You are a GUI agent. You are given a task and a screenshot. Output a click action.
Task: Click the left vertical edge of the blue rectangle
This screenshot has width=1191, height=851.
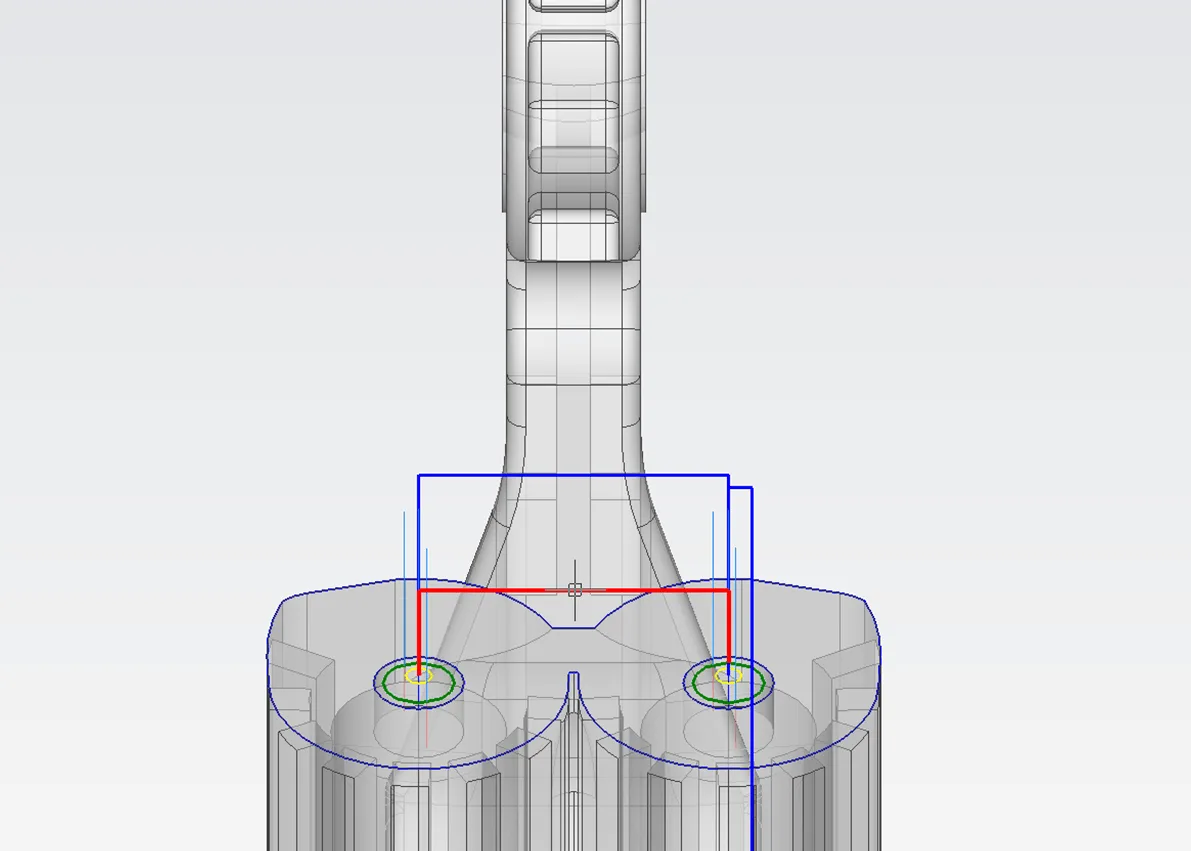tap(418, 530)
